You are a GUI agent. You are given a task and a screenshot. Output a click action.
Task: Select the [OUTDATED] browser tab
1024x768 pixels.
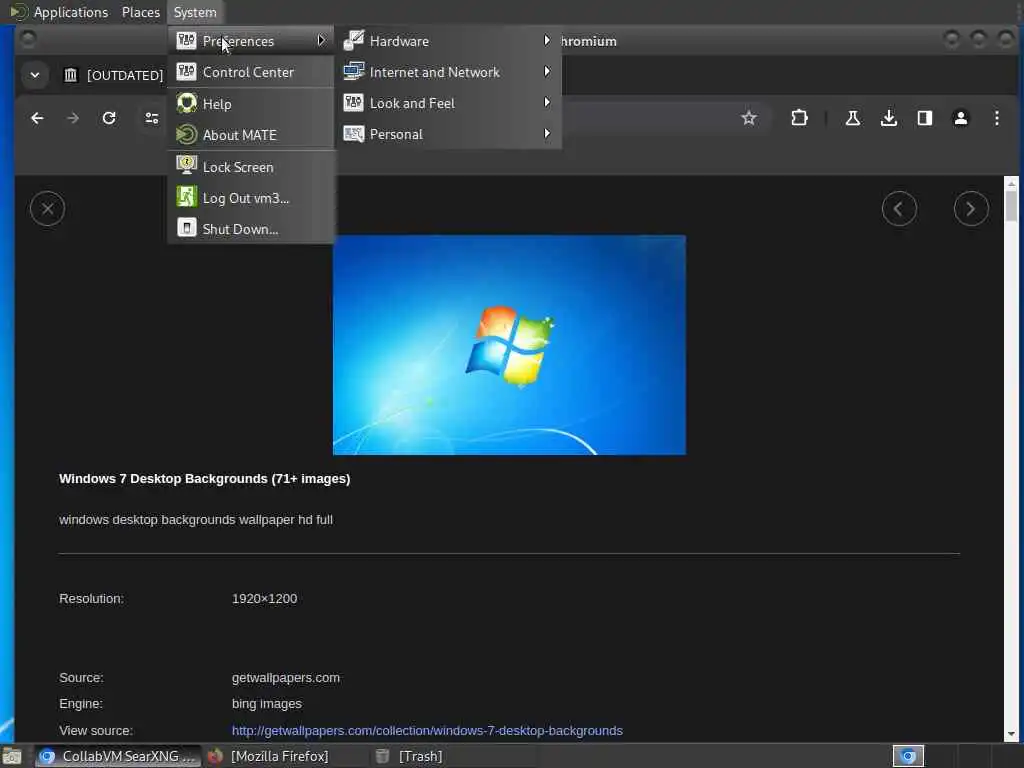[113, 75]
